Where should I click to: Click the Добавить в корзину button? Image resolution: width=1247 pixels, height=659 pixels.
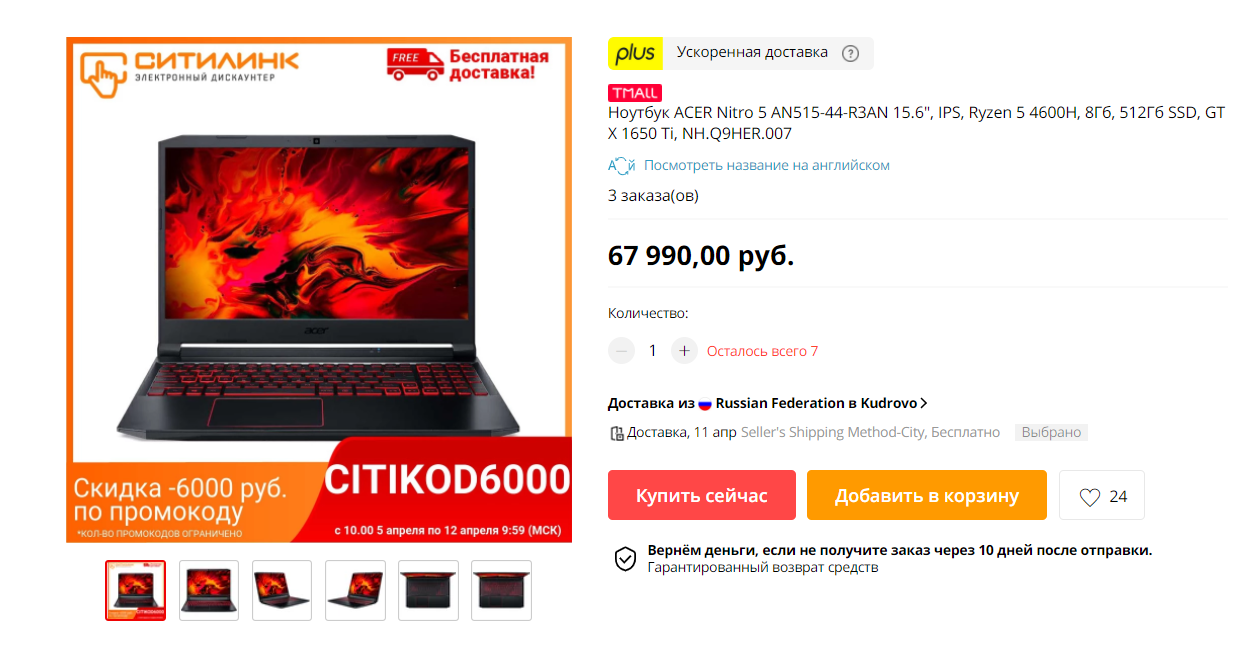[x=927, y=496]
